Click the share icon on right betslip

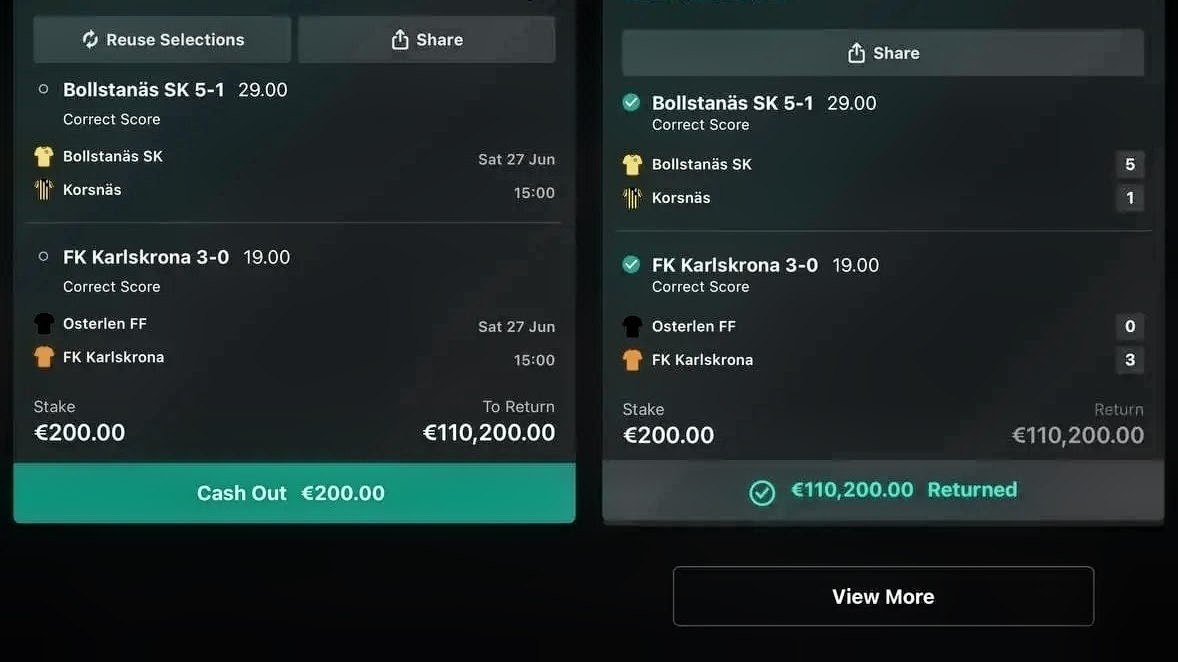(x=856, y=53)
